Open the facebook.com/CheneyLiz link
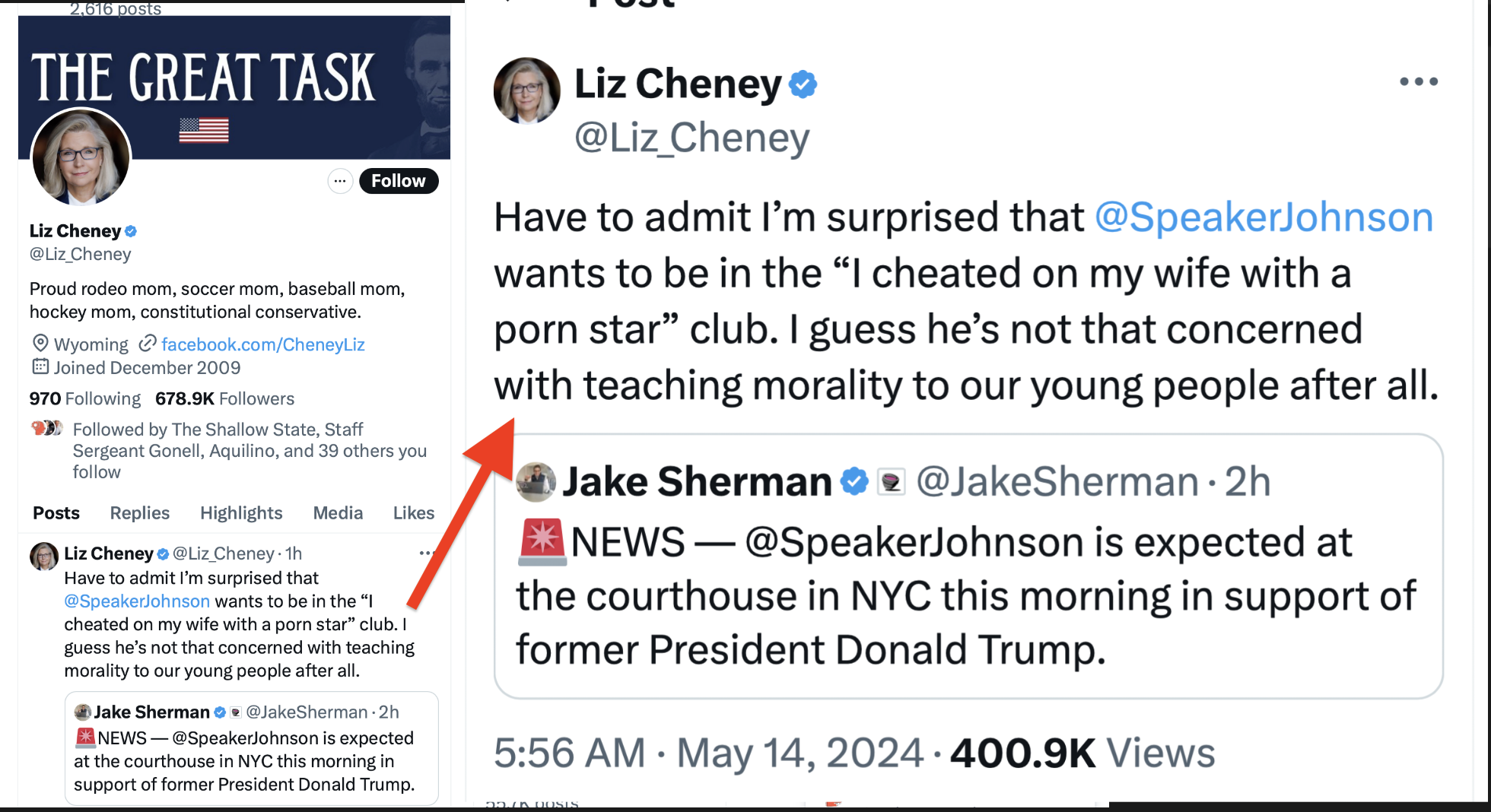 pos(262,344)
